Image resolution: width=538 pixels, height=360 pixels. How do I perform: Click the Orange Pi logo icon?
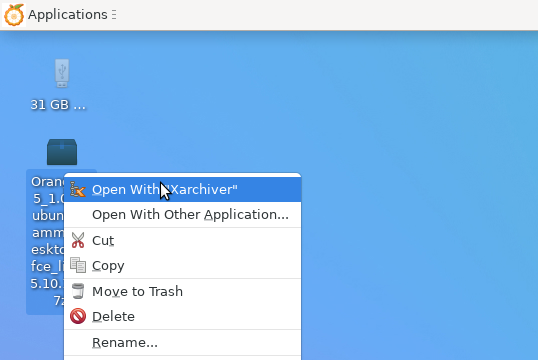(x=14, y=15)
